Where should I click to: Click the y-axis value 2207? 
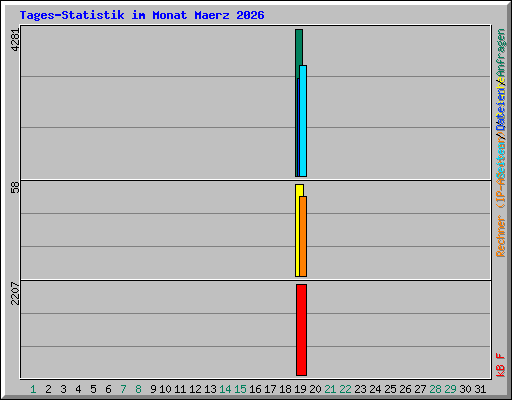tap(15, 293)
